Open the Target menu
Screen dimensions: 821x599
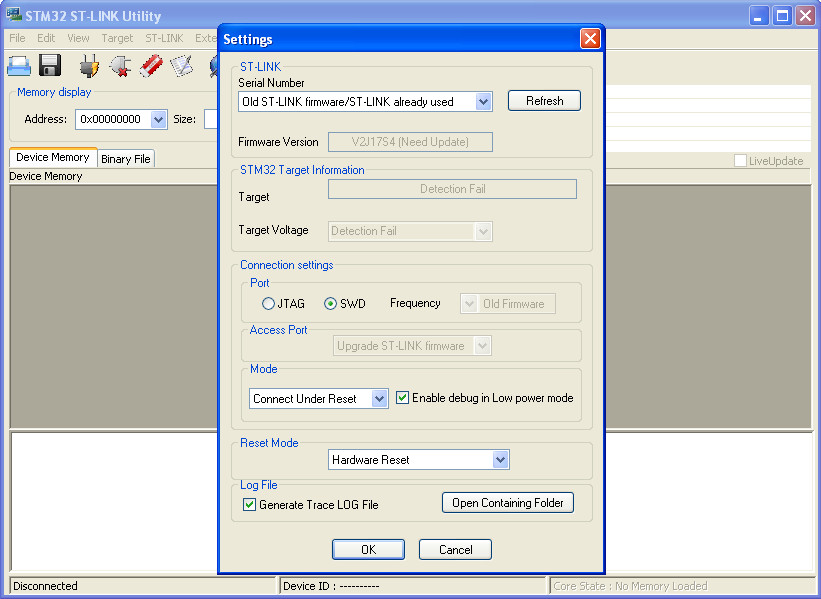pyautogui.click(x=117, y=38)
